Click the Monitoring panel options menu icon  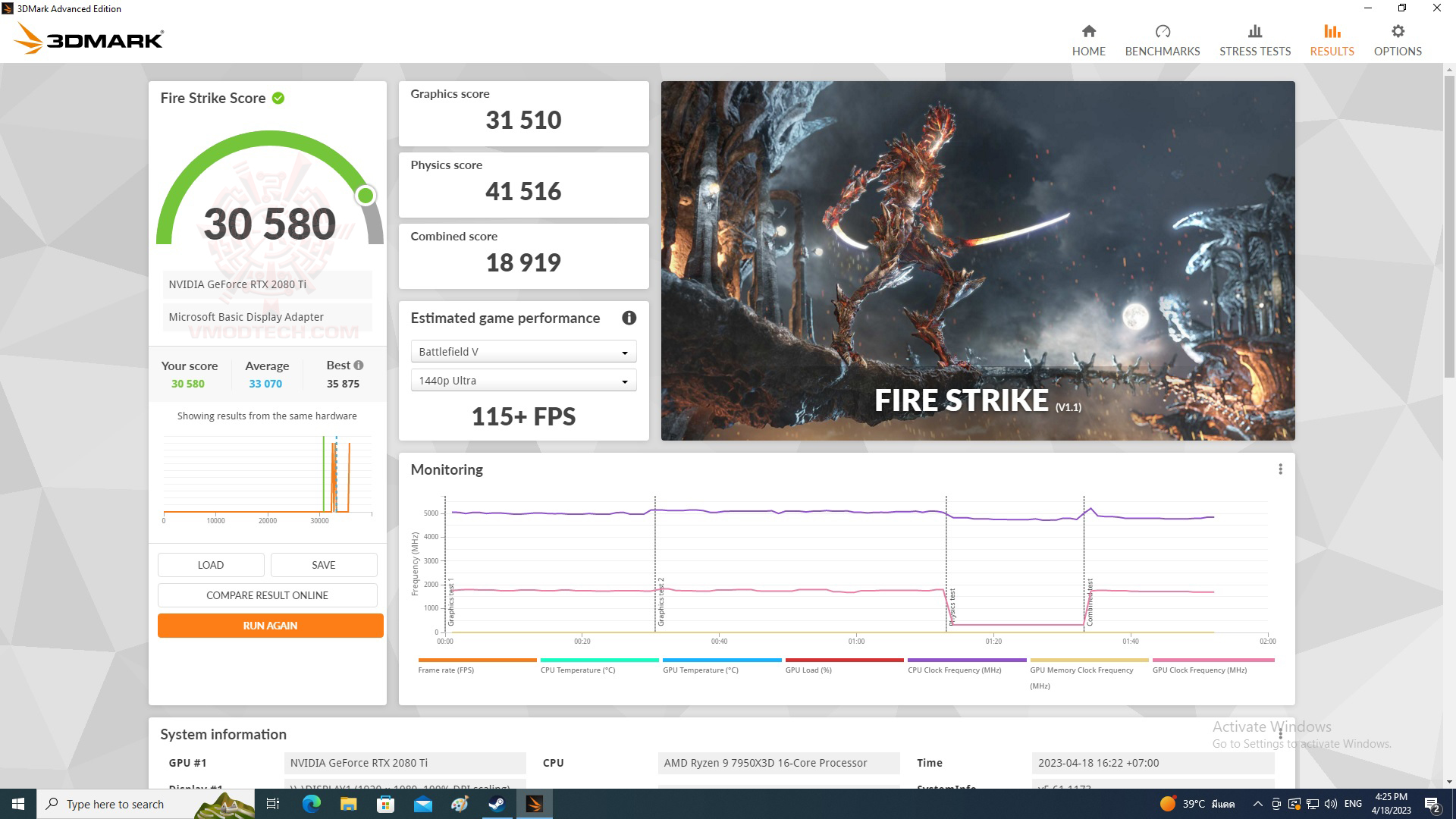pos(1281,468)
